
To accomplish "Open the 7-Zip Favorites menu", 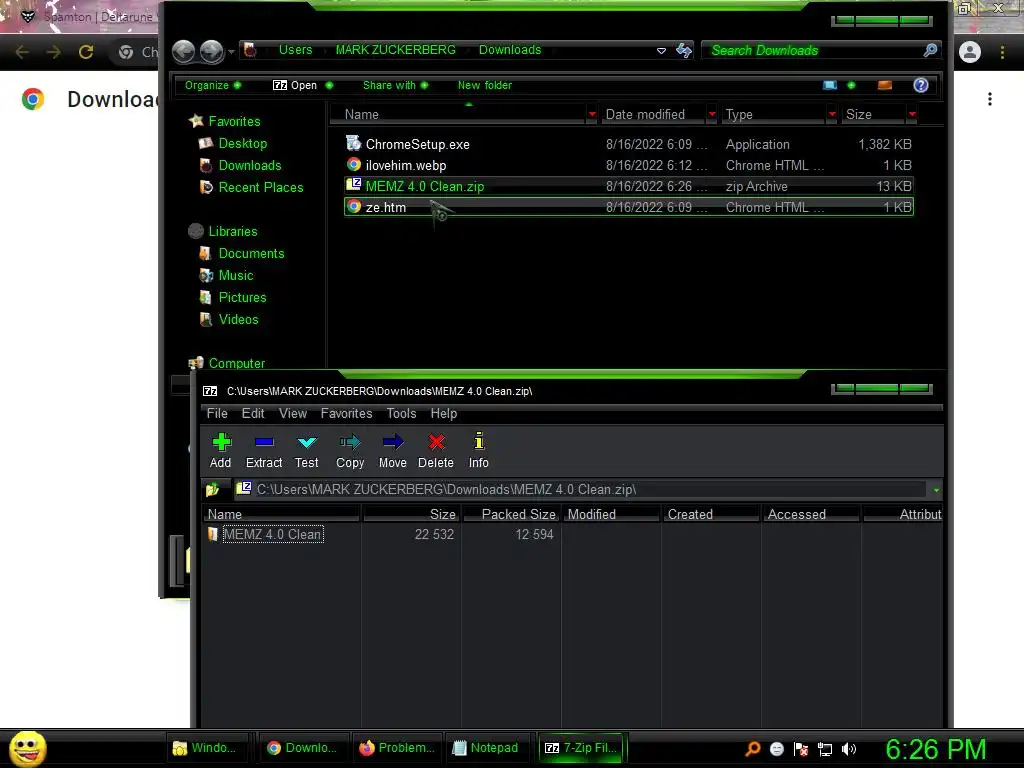I will click(x=346, y=413).
